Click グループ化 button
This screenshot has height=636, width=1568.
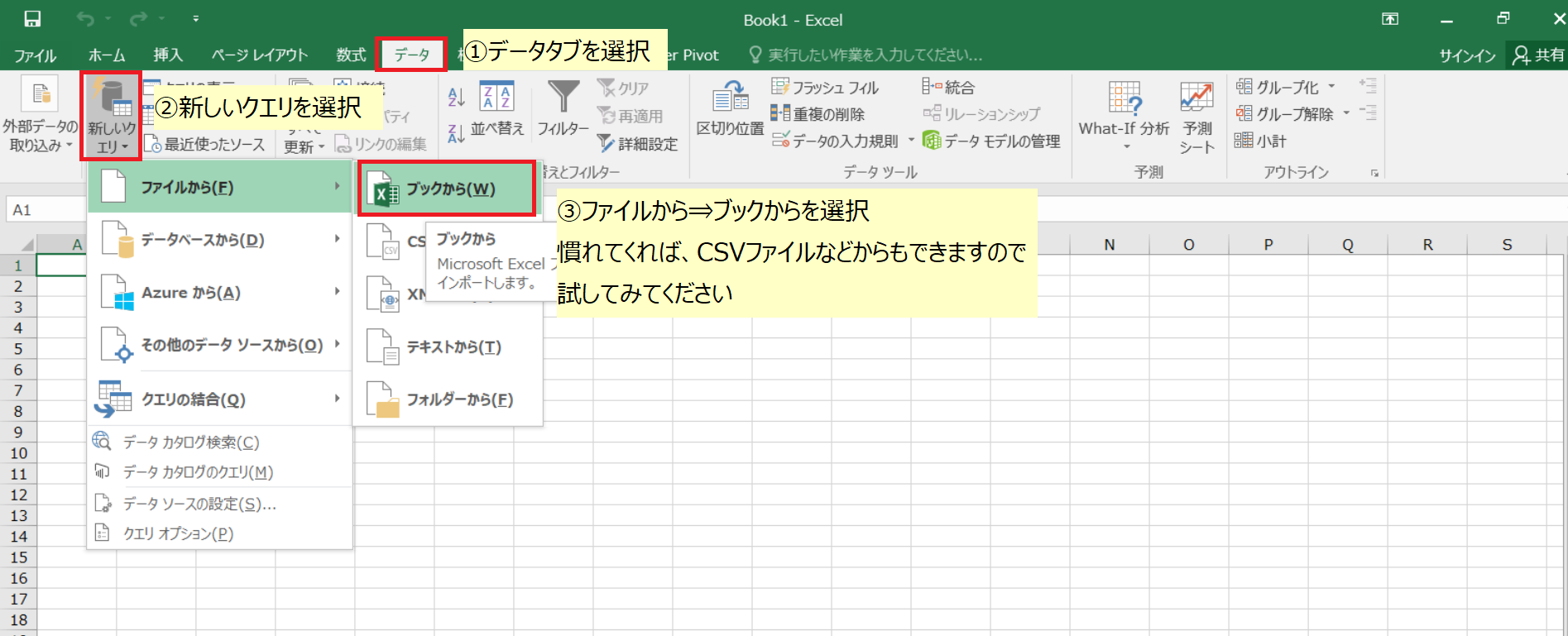pos(1277,87)
